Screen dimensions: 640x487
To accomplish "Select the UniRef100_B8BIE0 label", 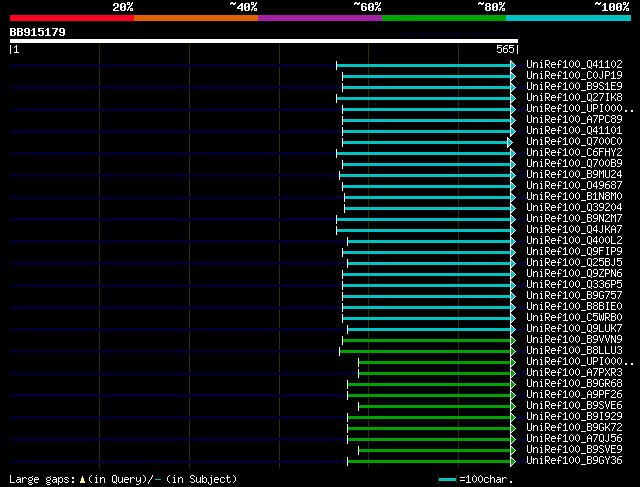I will 574,307.
